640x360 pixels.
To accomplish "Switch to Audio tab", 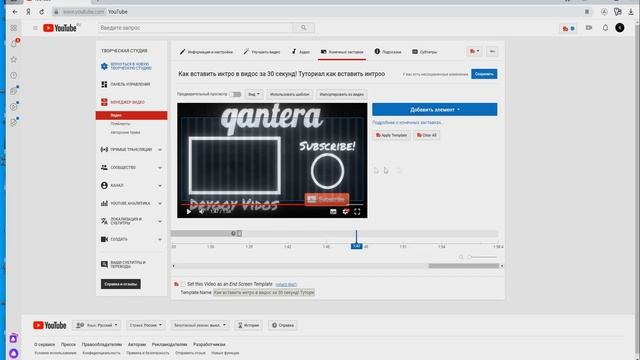I will 301,52.
